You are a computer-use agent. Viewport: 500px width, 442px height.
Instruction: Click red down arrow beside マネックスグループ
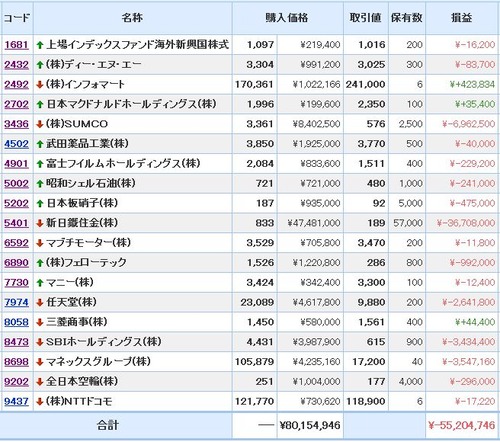(x=40, y=362)
